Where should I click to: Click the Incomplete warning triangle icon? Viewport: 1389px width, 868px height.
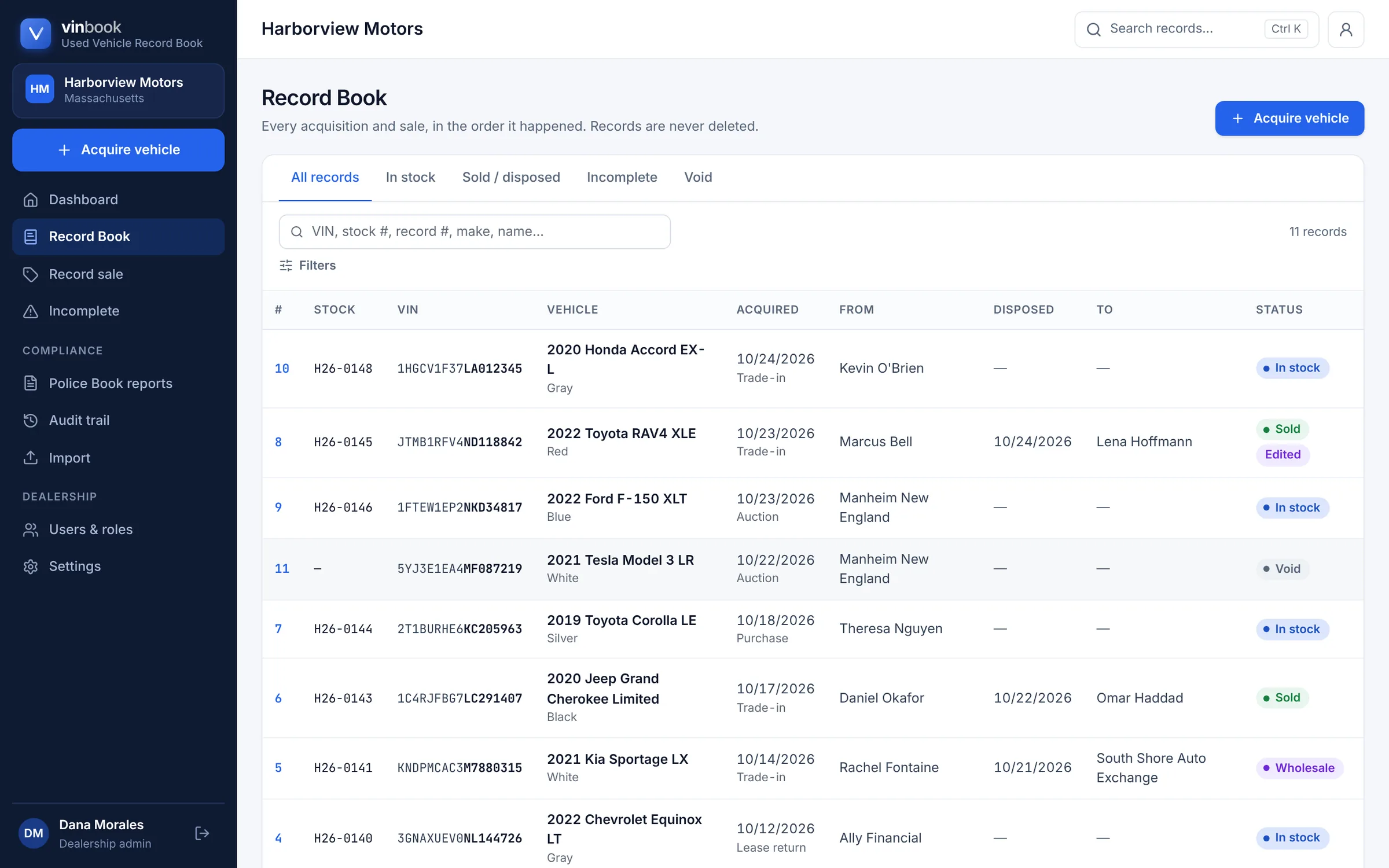(x=31, y=311)
